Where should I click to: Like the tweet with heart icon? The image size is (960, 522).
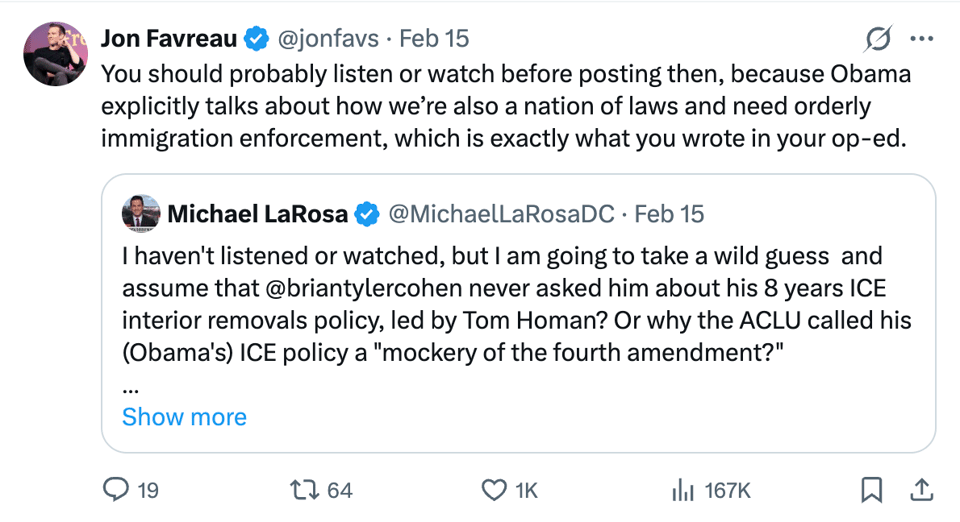click(x=494, y=490)
